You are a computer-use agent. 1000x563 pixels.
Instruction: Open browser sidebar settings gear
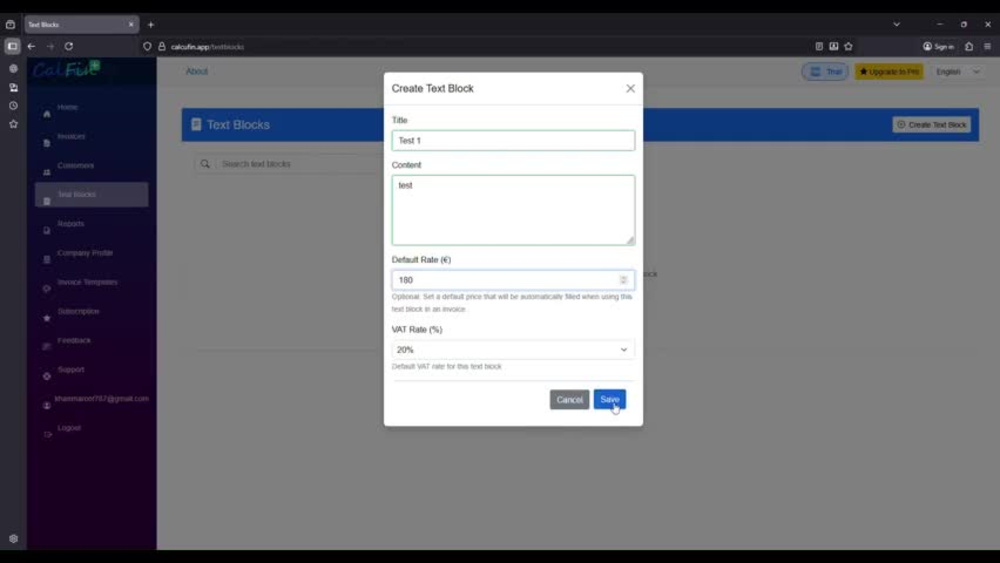point(13,539)
